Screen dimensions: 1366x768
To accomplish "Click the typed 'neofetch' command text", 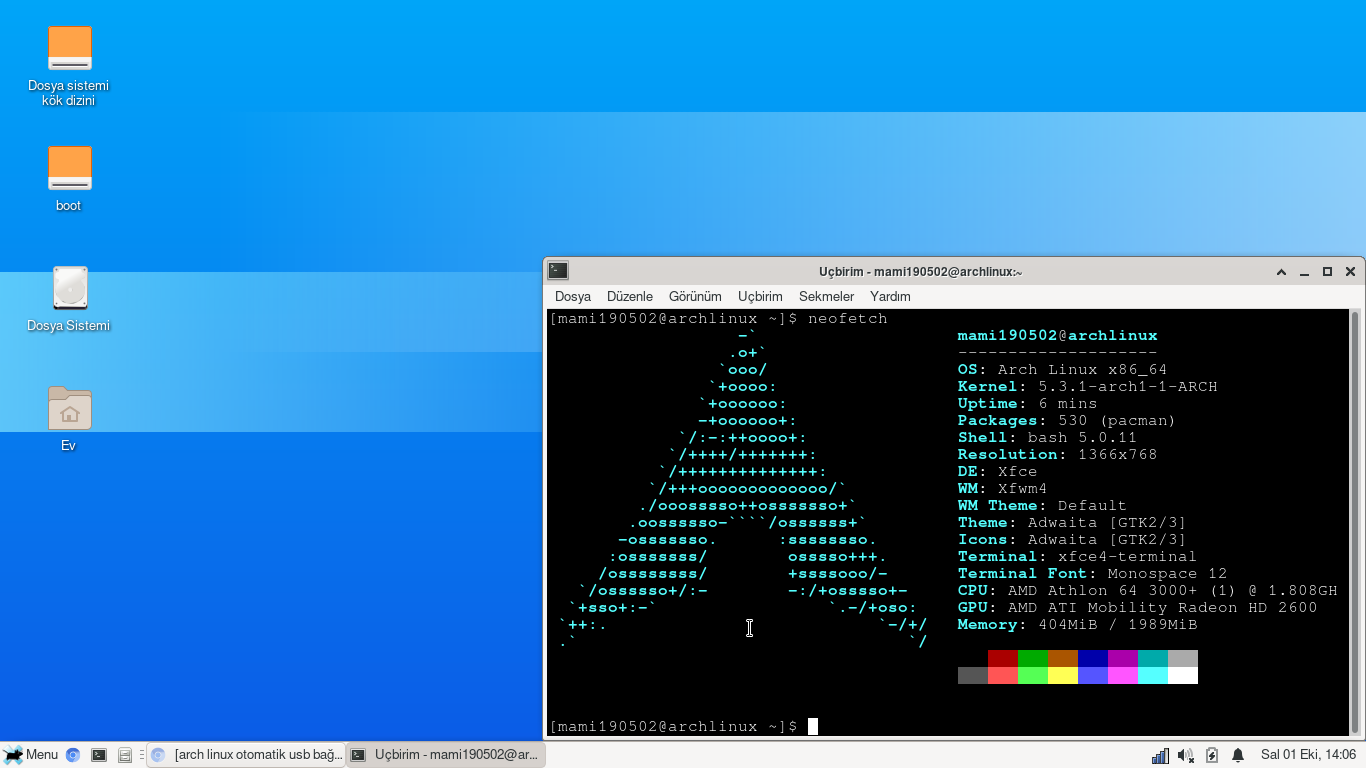I will (848, 318).
